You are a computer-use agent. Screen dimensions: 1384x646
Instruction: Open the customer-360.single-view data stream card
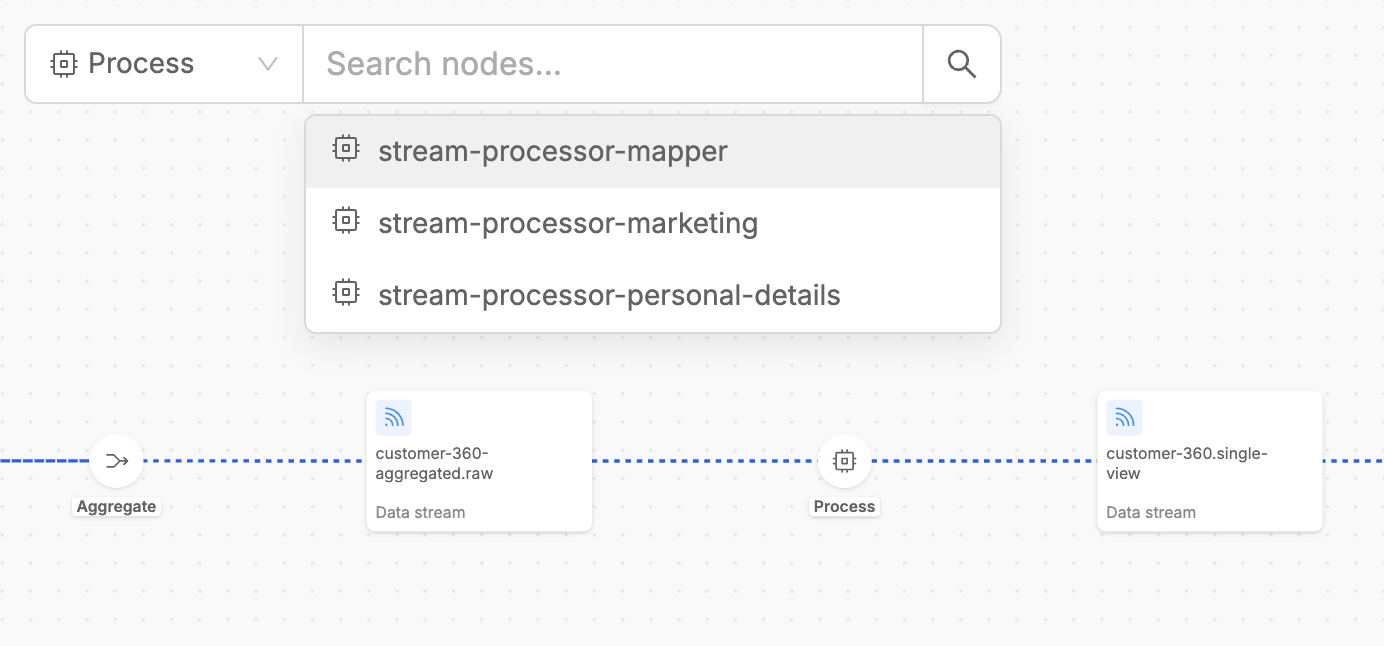pos(1210,461)
